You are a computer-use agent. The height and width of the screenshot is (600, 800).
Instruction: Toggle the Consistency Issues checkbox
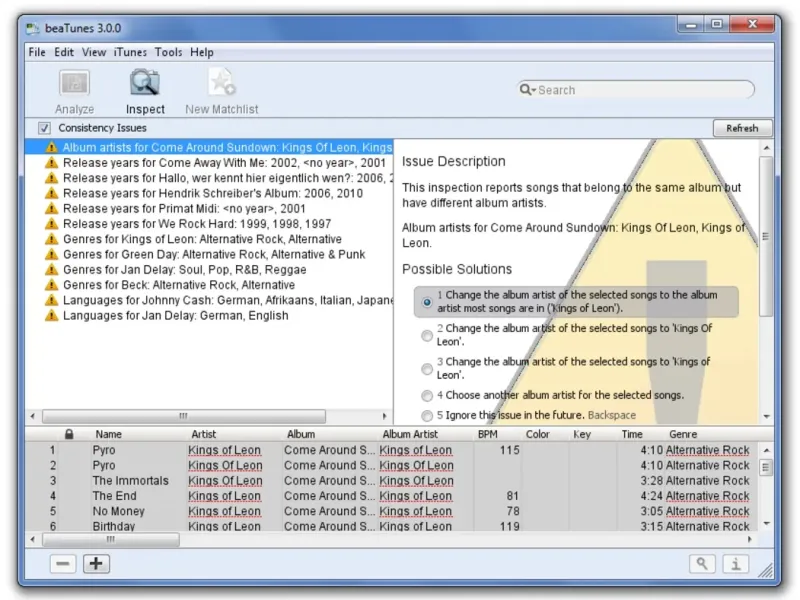click(44, 128)
